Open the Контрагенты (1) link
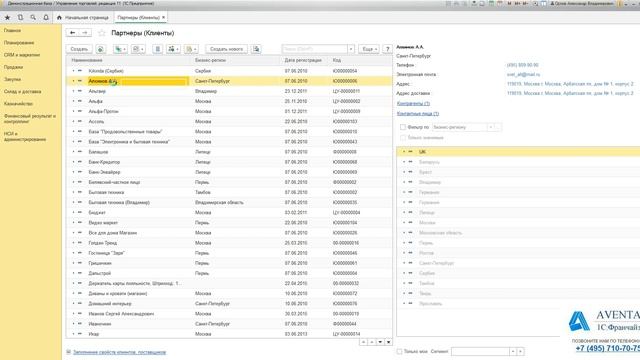This screenshot has height=360, width=640. pos(413,104)
